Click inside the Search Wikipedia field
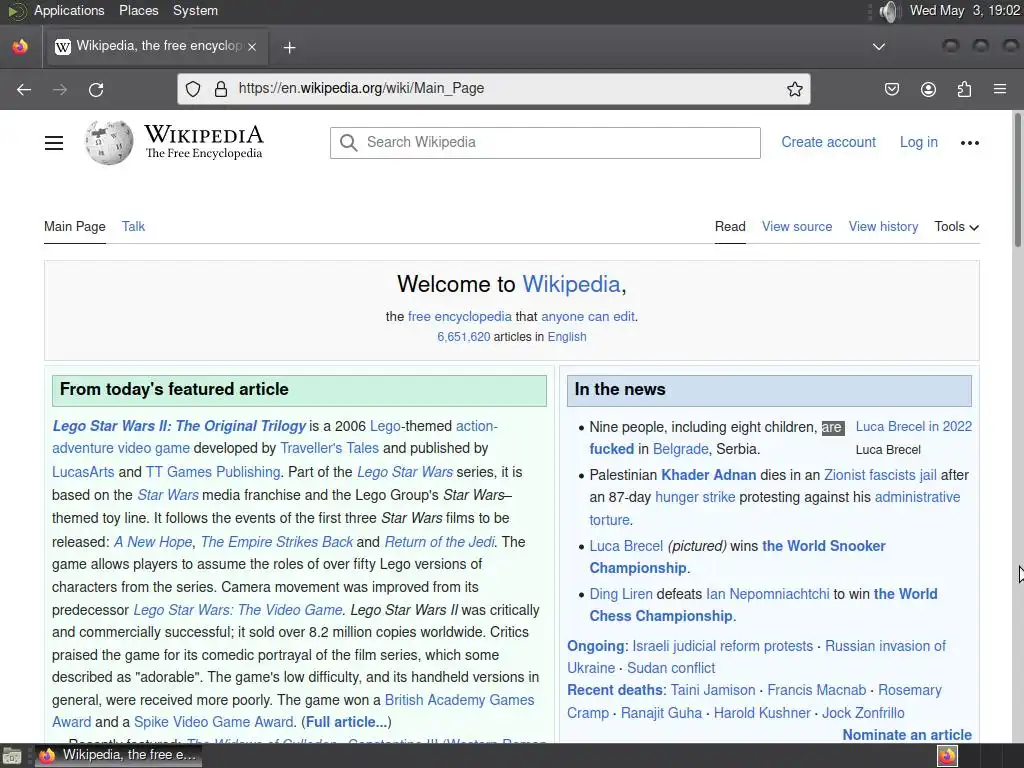The height and width of the screenshot is (768, 1024). pyautogui.click(x=545, y=143)
